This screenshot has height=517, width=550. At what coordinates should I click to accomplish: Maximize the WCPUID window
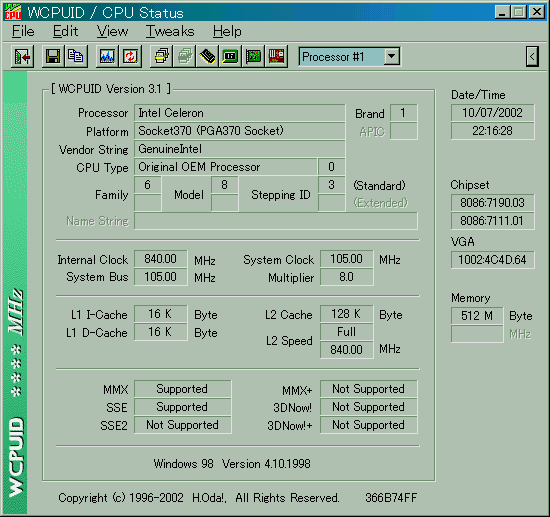tap(519, 12)
